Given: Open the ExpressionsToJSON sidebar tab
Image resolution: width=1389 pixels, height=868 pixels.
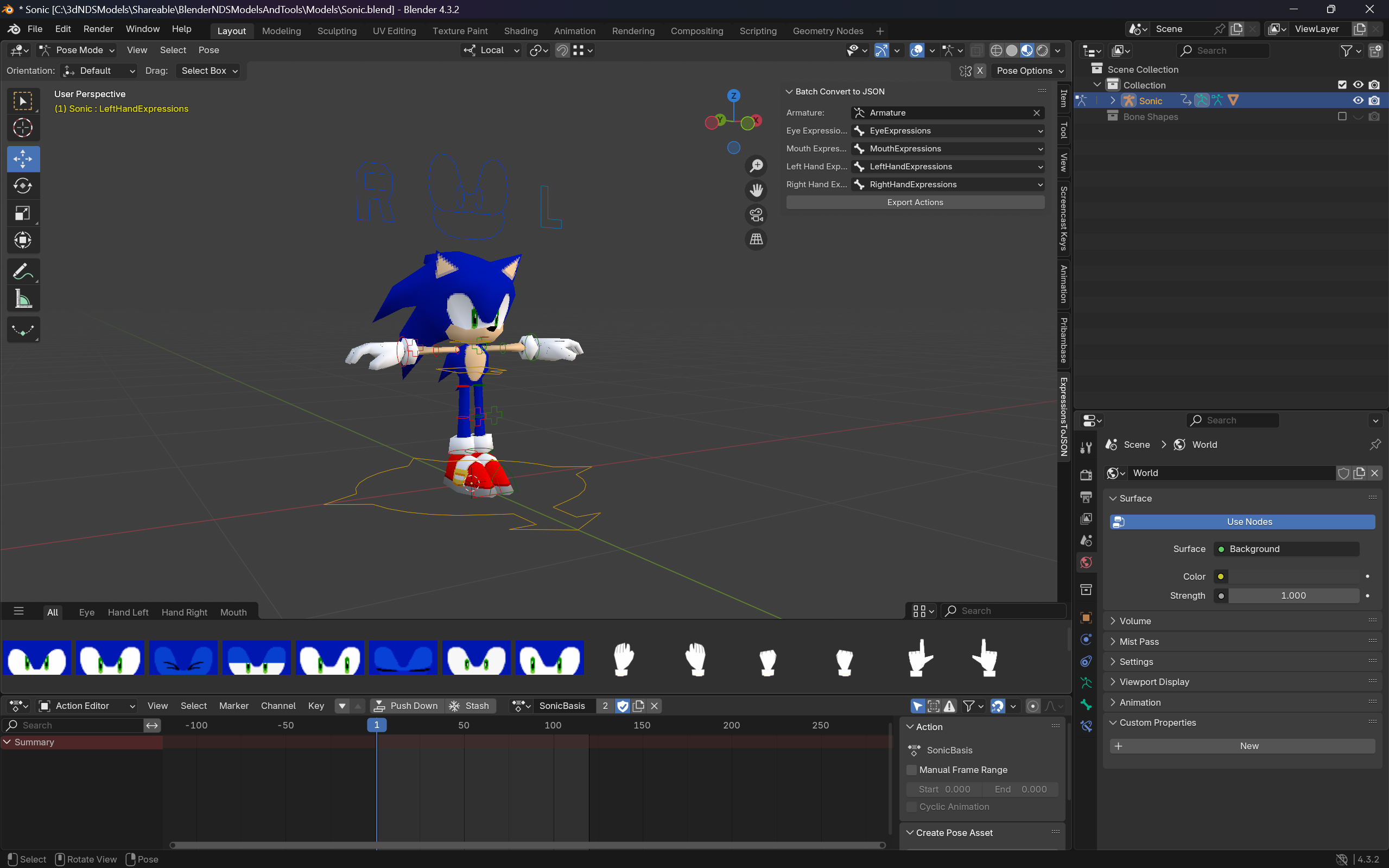Looking at the screenshot, I should pos(1063,417).
